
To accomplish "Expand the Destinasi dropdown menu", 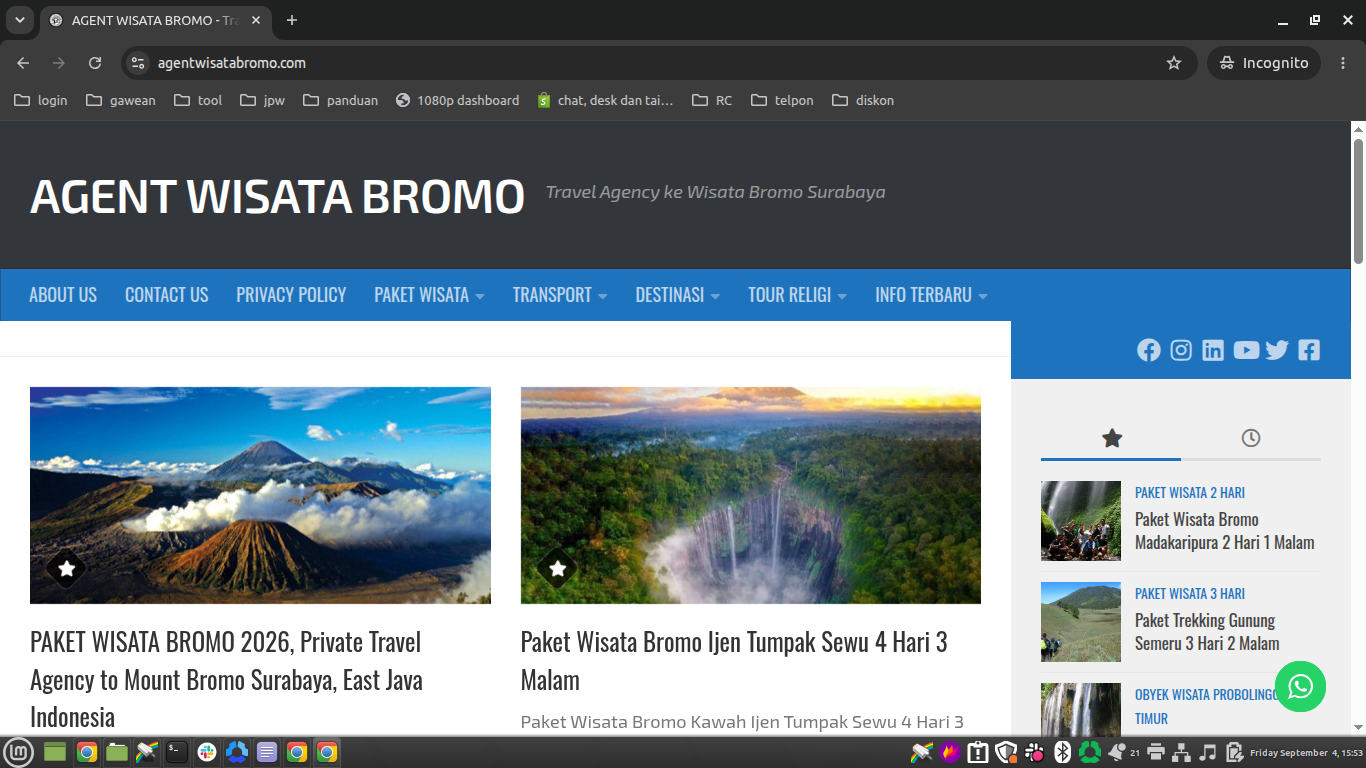I will click(x=678, y=295).
